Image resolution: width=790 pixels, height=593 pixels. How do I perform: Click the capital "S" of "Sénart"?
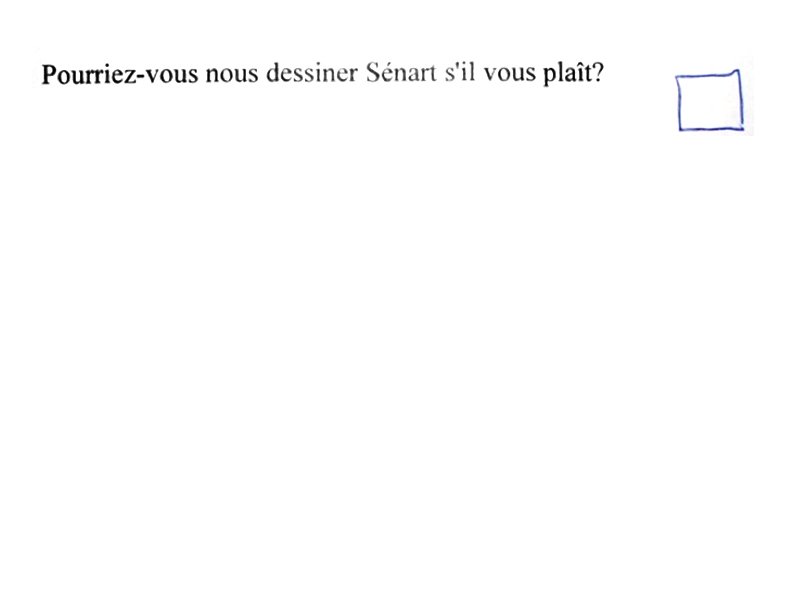click(x=372, y=73)
